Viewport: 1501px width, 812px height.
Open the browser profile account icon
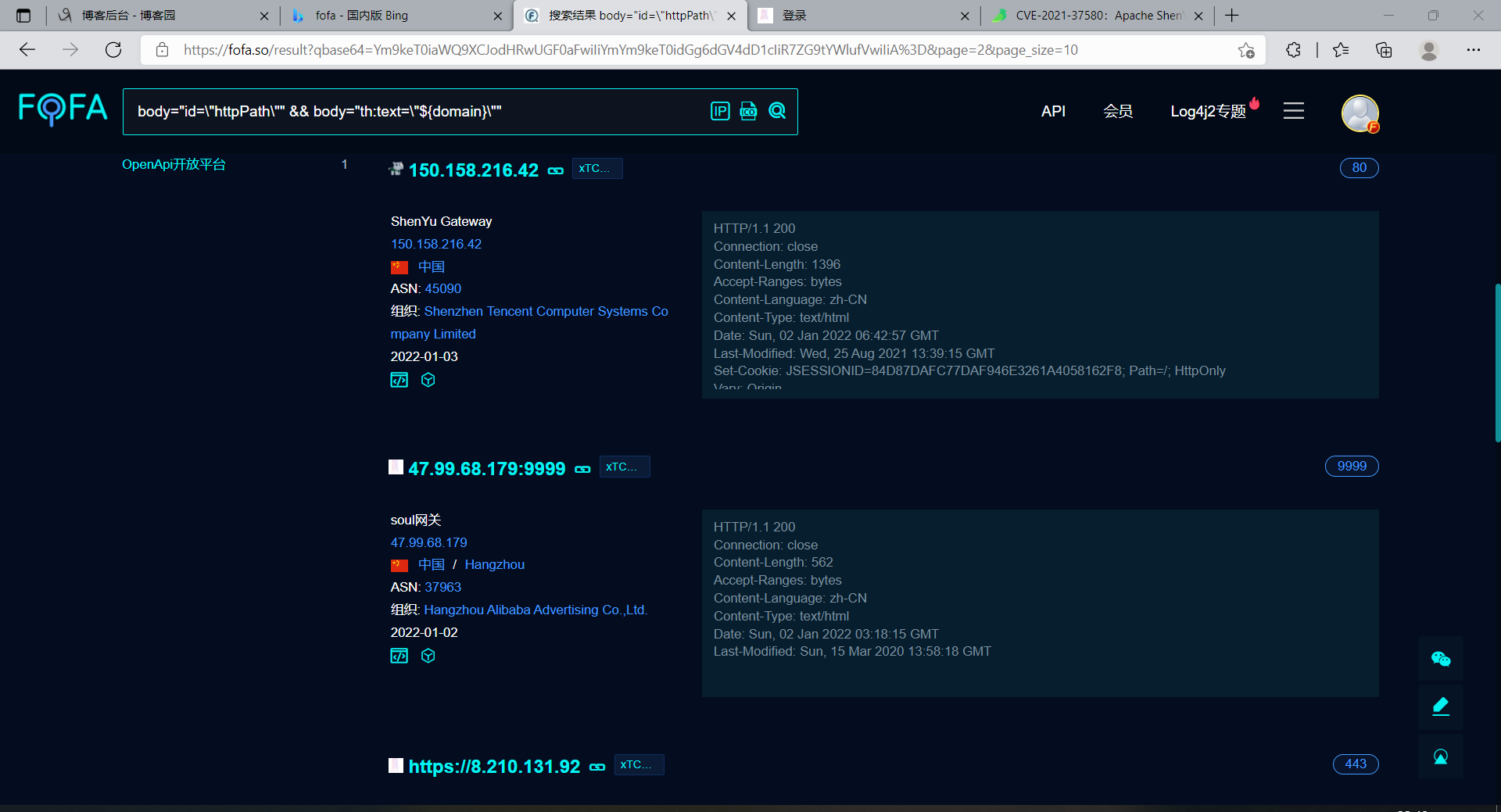(x=1429, y=50)
